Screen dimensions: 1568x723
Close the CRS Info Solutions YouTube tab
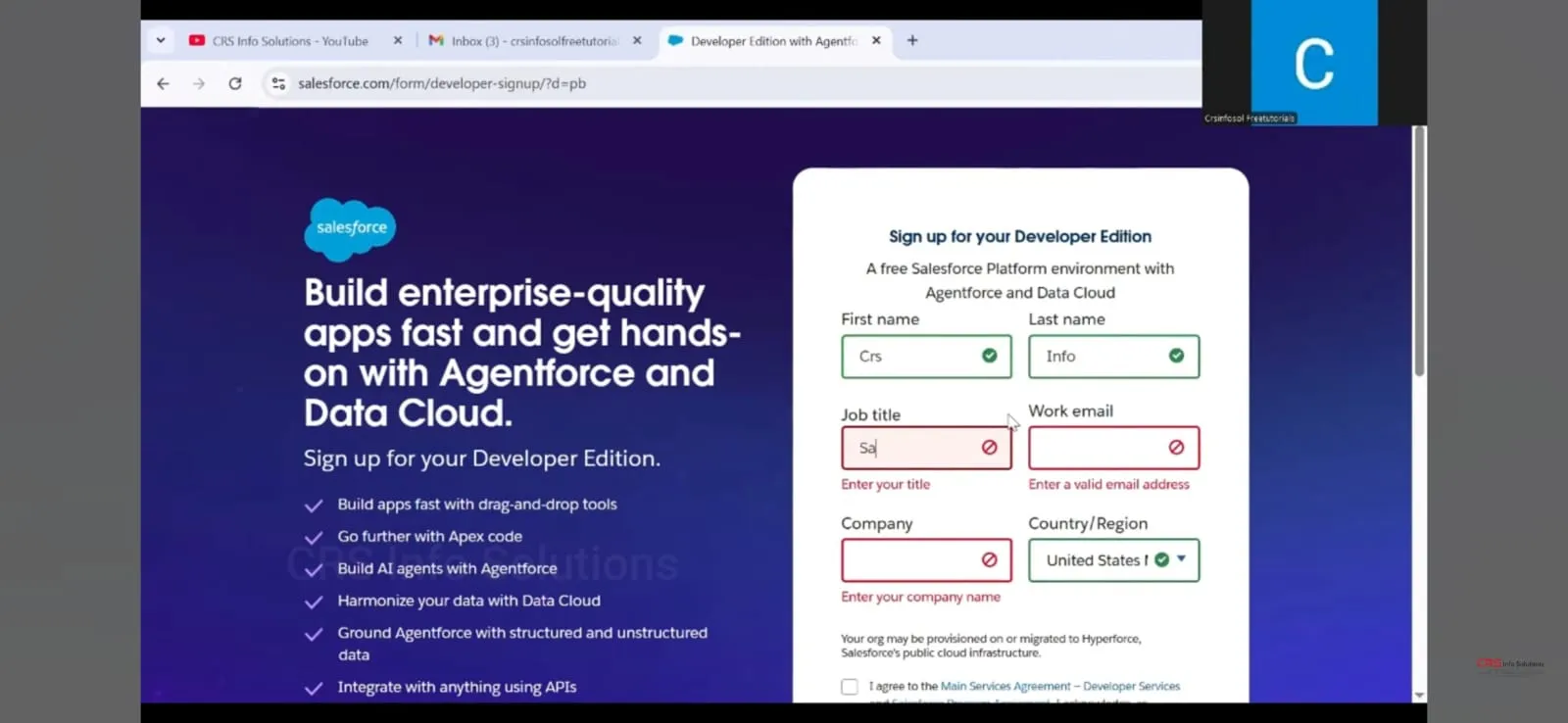click(x=397, y=41)
